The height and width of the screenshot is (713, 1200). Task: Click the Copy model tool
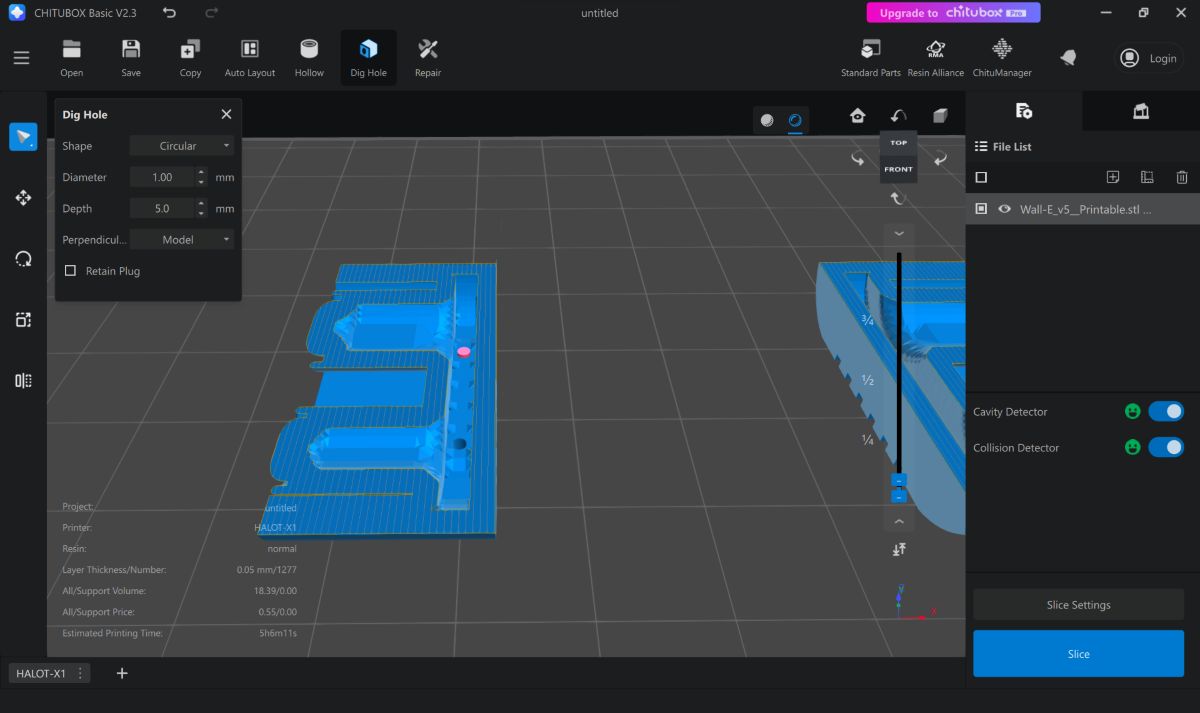(x=190, y=57)
